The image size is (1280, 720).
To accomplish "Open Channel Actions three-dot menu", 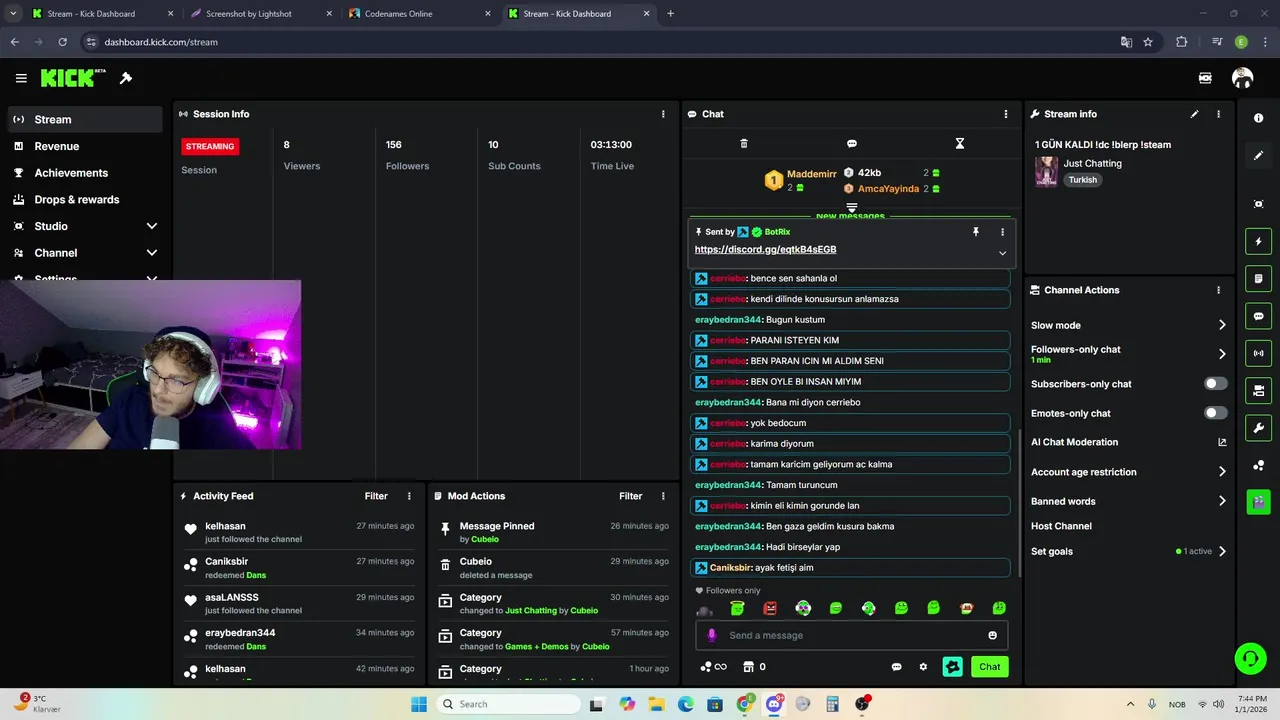I will tap(1218, 290).
